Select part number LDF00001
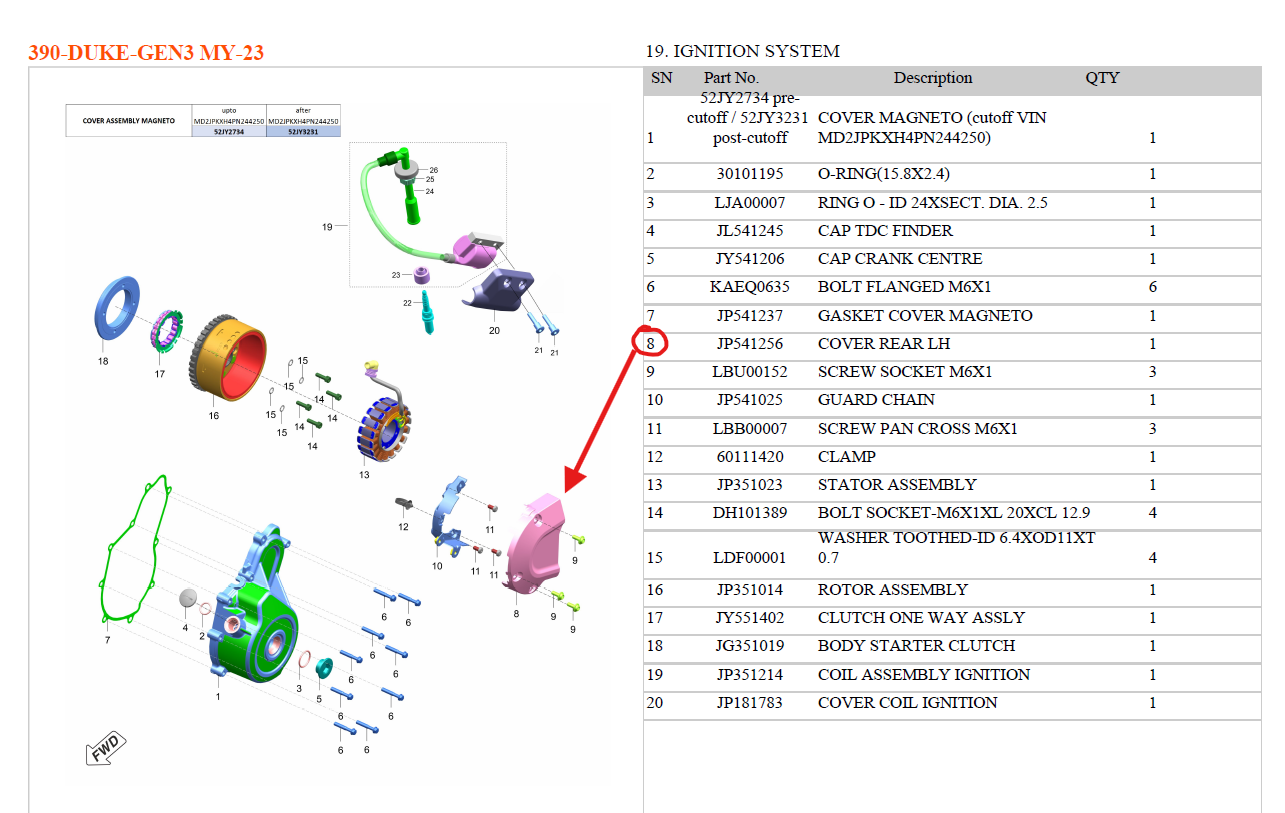Image resolution: width=1285 pixels, height=813 pixels. (x=750, y=558)
